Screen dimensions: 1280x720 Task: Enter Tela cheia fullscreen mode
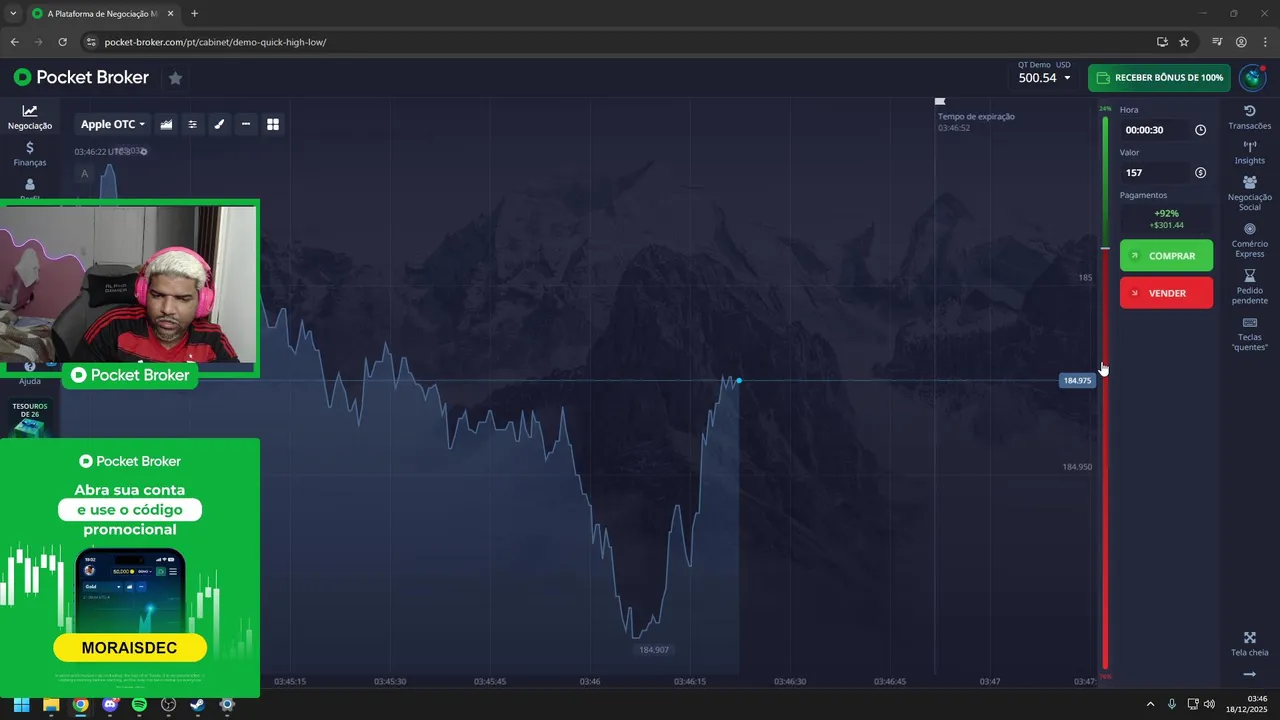[x=1249, y=644]
